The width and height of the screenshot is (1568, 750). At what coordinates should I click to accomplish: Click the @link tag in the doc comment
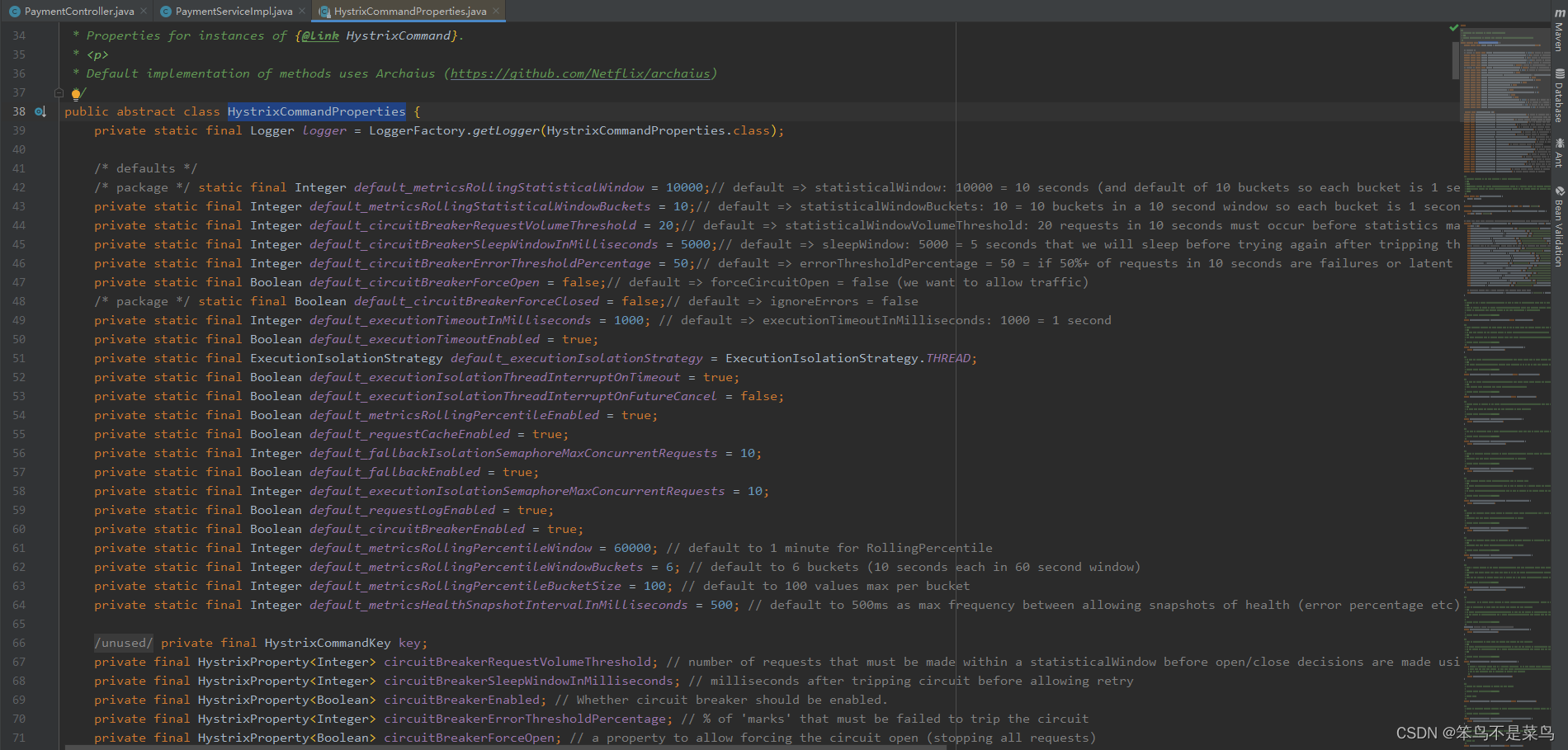(320, 35)
